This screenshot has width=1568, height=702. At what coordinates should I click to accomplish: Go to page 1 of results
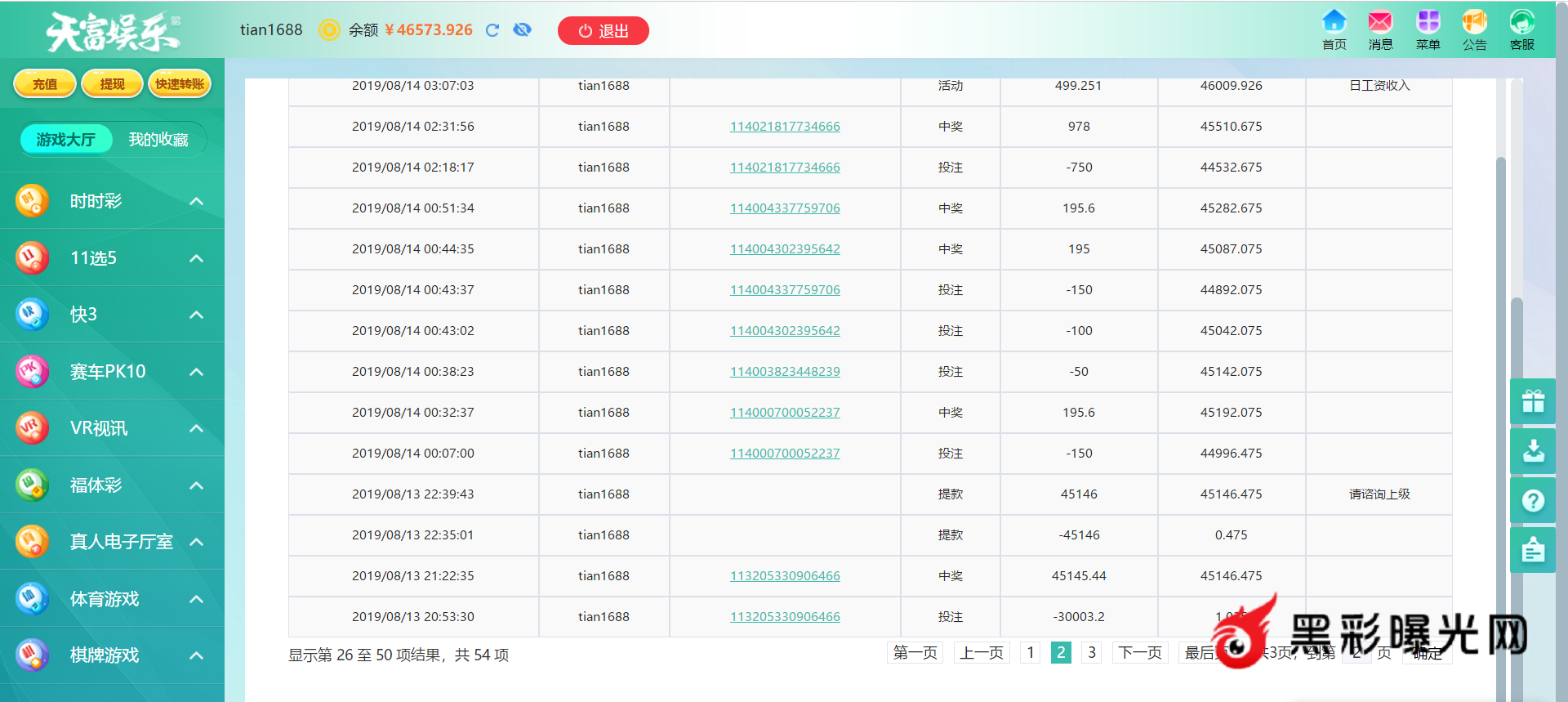[1031, 652]
